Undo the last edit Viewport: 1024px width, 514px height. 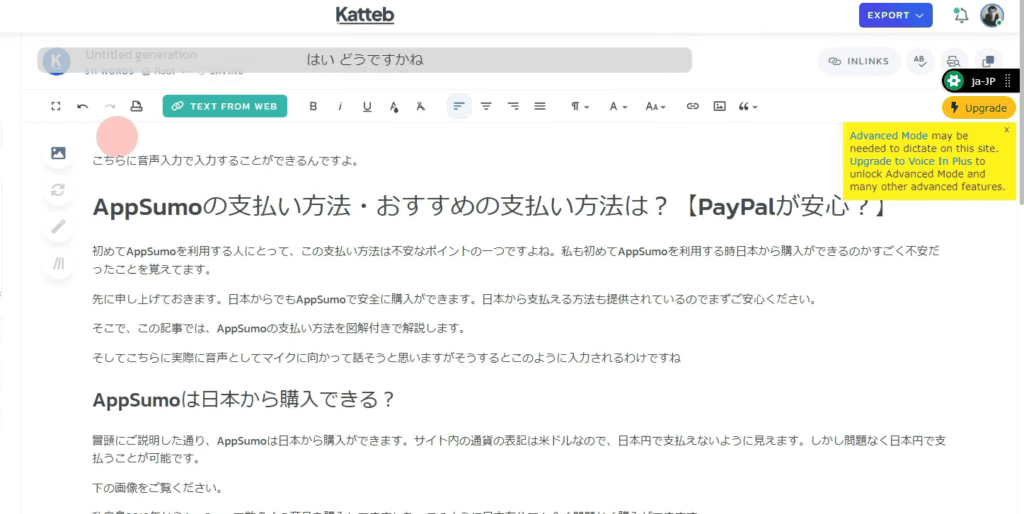(x=82, y=106)
